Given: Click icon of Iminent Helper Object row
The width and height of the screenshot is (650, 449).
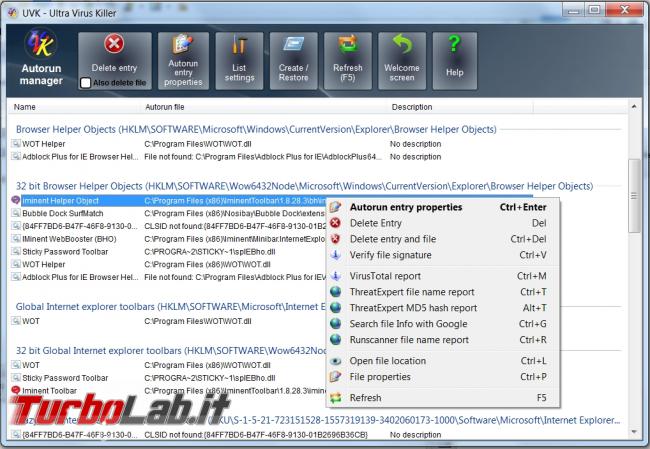Looking at the screenshot, I should pos(16,200).
